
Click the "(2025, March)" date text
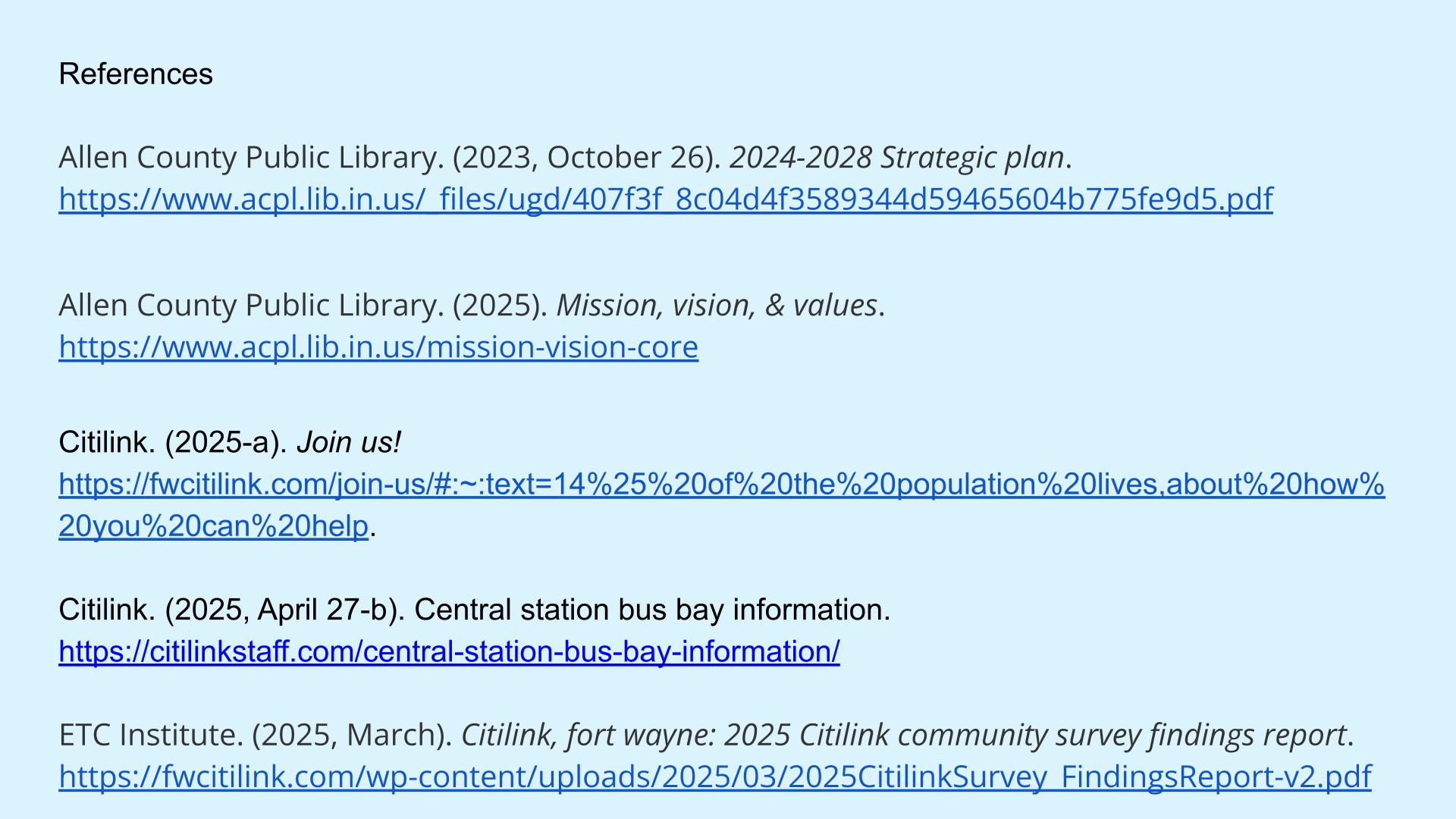click(352, 735)
